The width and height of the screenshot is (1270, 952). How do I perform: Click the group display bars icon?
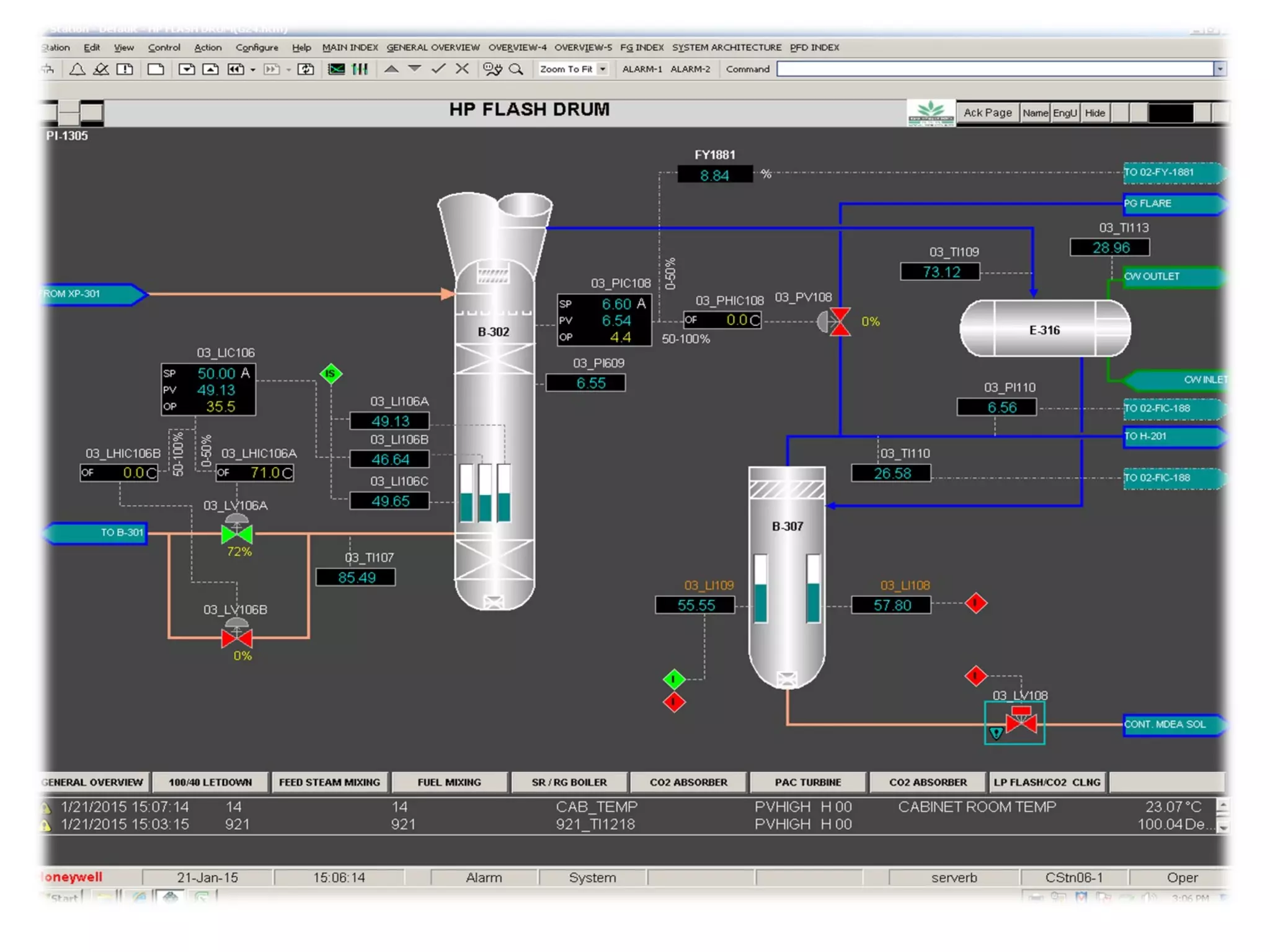tap(360, 69)
